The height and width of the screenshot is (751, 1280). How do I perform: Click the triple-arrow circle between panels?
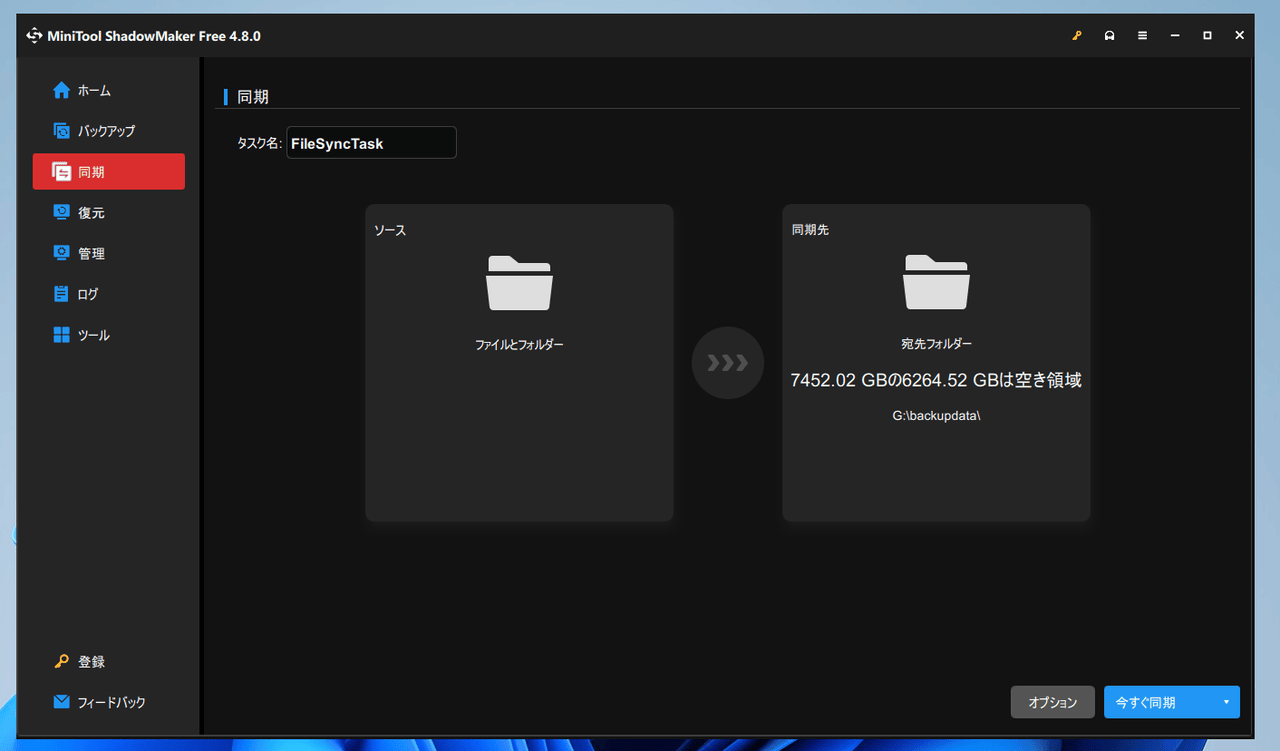coord(728,363)
